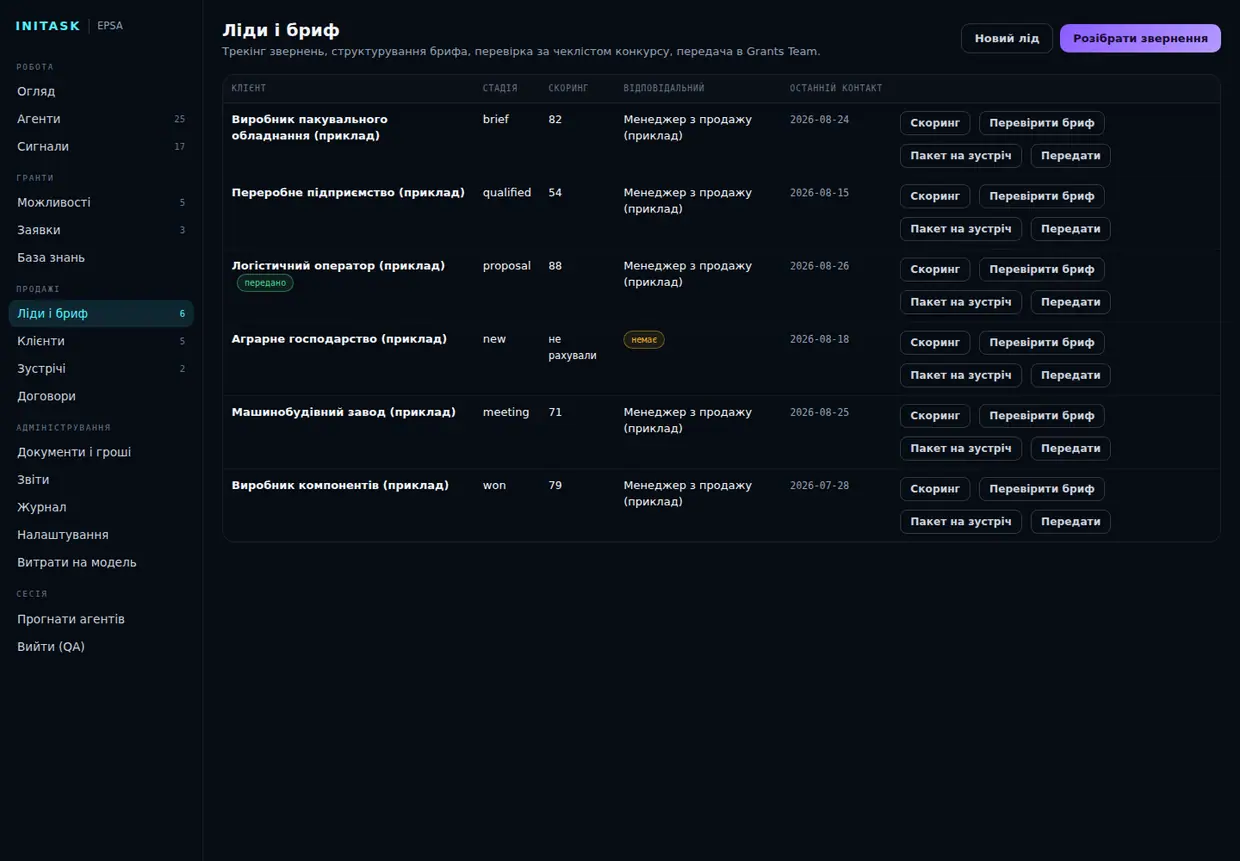Click Скоринг for Машинобудівний завод

point(935,415)
